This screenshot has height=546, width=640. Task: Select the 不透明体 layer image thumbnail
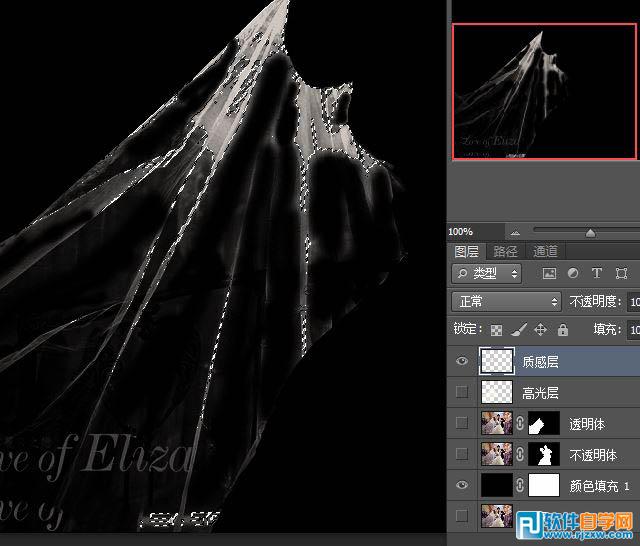pos(497,454)
